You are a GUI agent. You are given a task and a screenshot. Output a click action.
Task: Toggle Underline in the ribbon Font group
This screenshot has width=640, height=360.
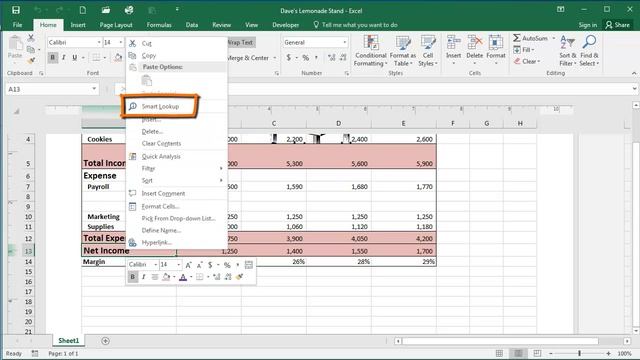[x=75, y=58]
